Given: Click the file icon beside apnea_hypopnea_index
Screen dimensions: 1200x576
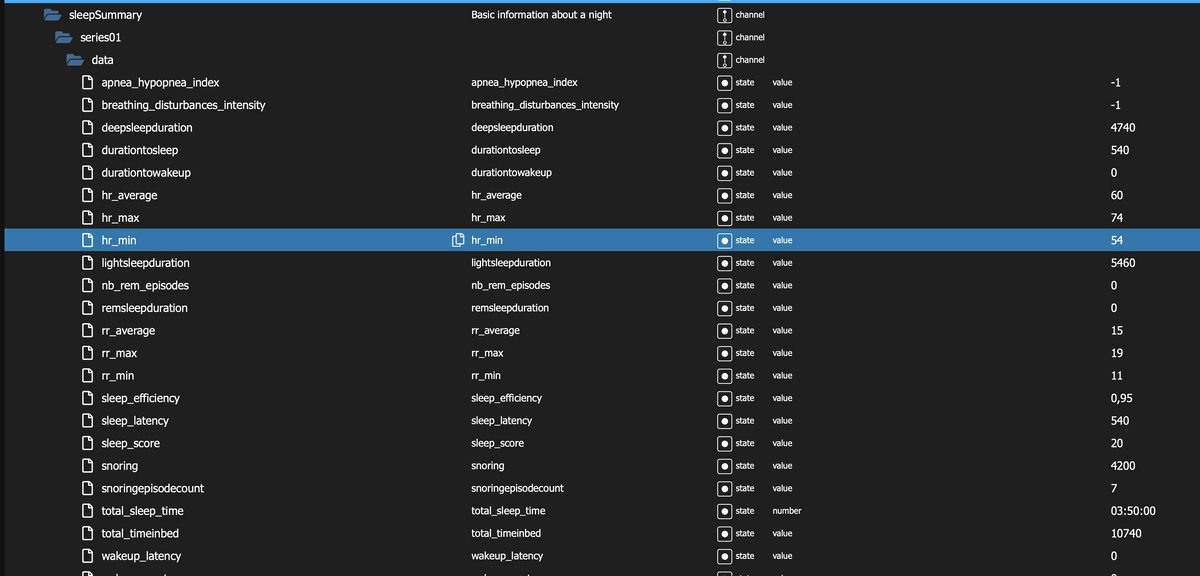Looking at the screenshot, I should click(88, 82).
